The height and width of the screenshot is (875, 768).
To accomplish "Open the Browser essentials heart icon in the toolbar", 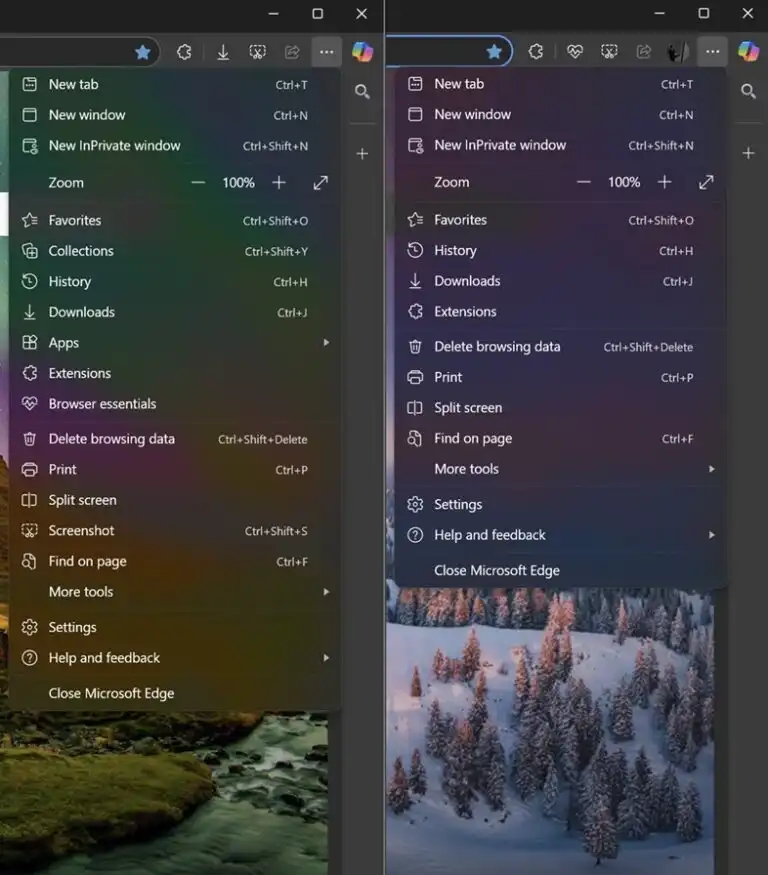I will 574,52.
